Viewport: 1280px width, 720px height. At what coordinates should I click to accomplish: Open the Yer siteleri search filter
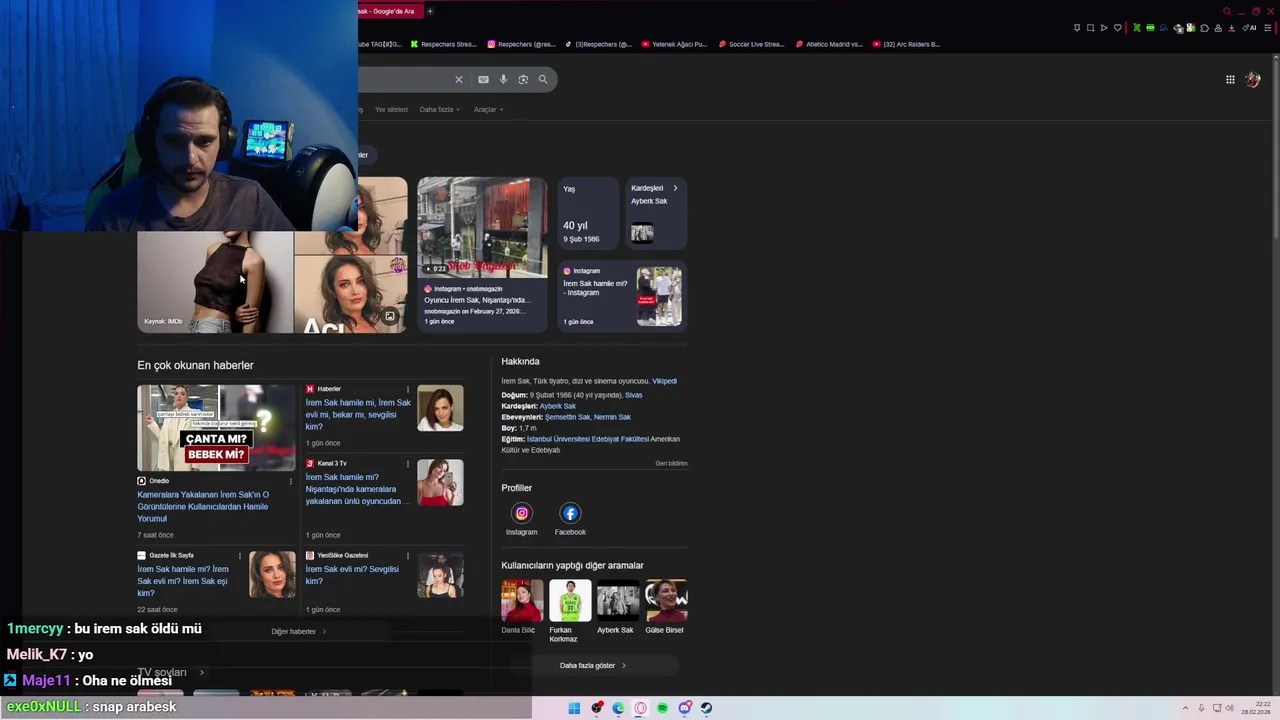(x=391, y=109)
